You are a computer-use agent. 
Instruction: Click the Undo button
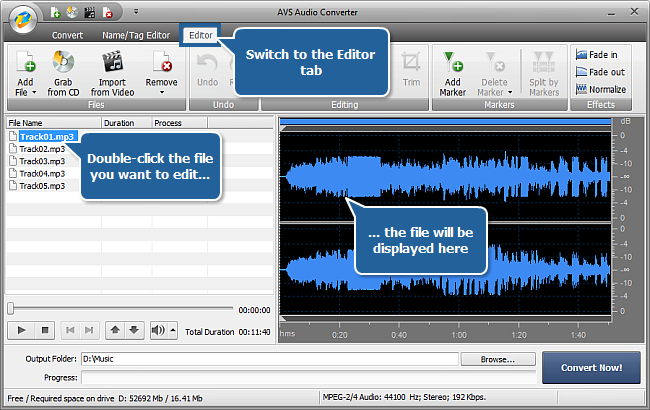coord(207,69)
